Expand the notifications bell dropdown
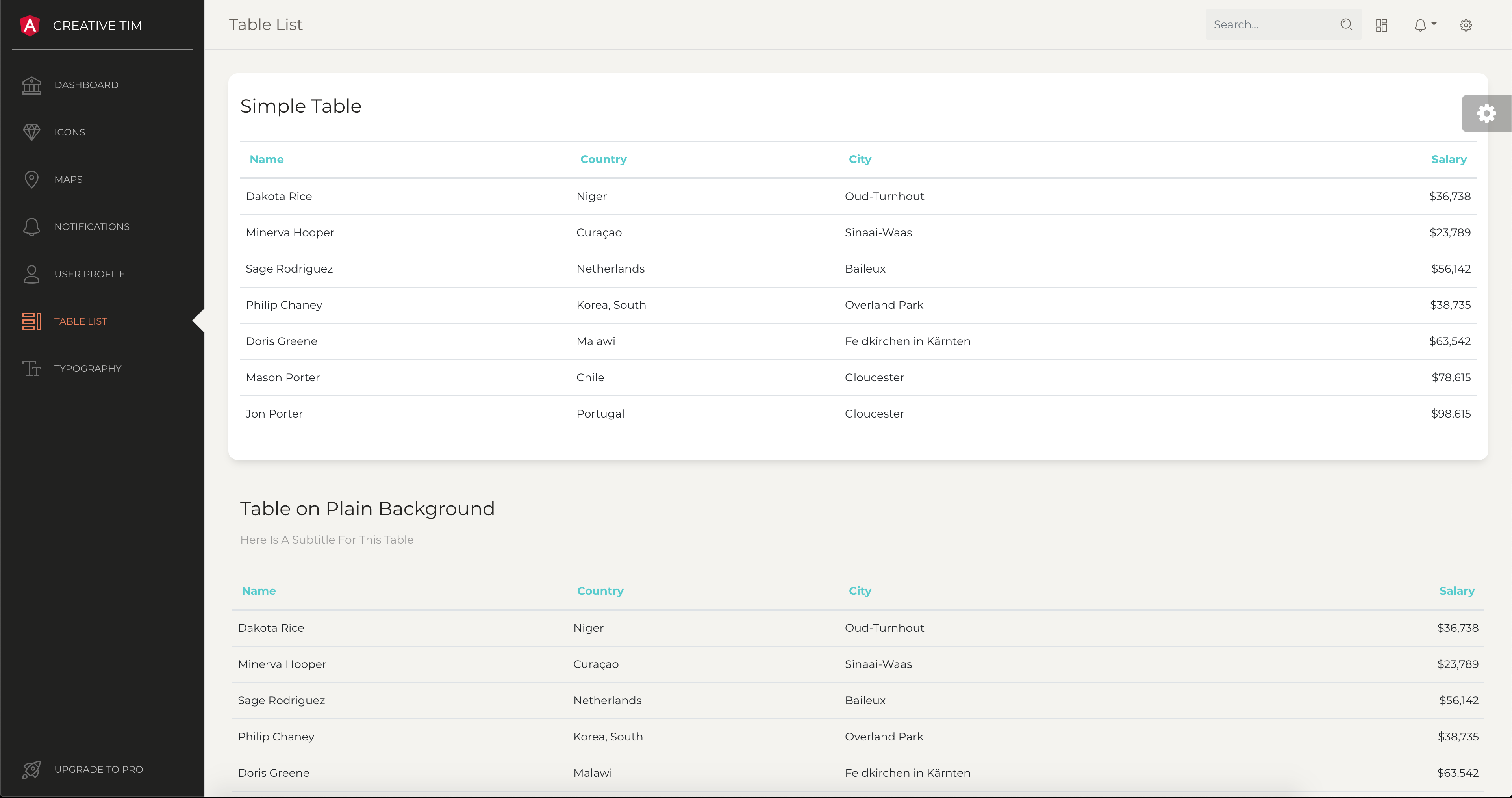The width and height of the screenshot is (1512, 798). 1425,25
